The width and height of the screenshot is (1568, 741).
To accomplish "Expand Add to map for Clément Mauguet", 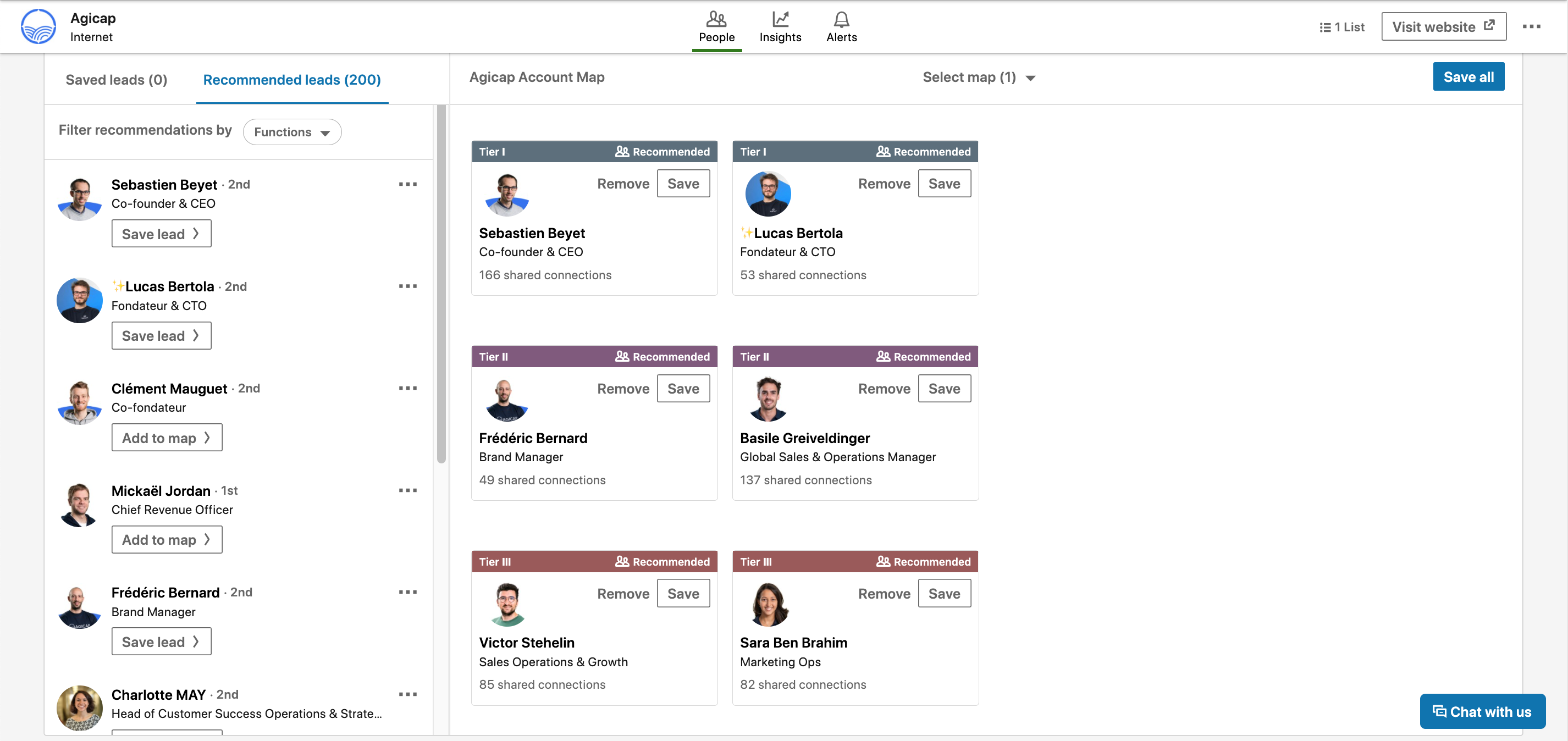I will pyautogui.click(x=167, y=438).
